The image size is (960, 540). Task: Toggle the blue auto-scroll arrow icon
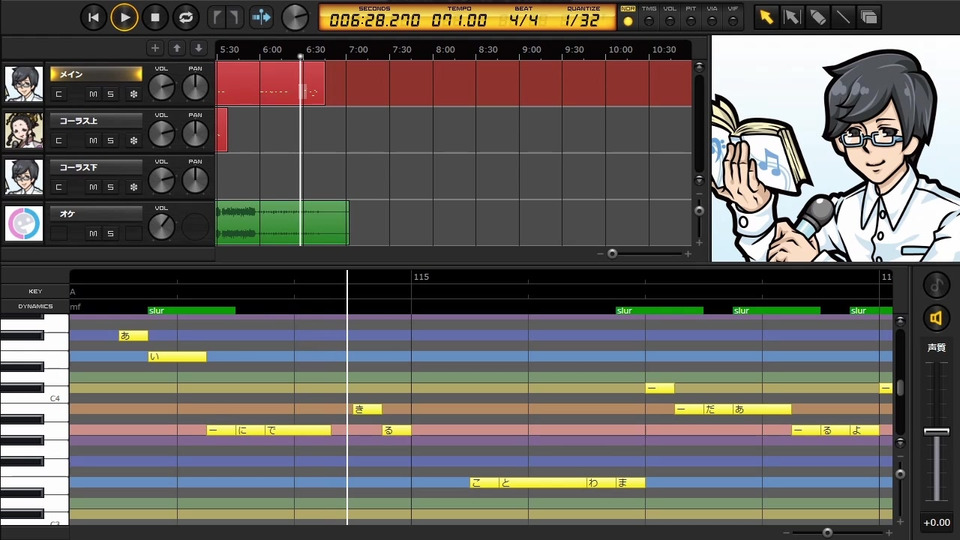(x=261, y=18)
